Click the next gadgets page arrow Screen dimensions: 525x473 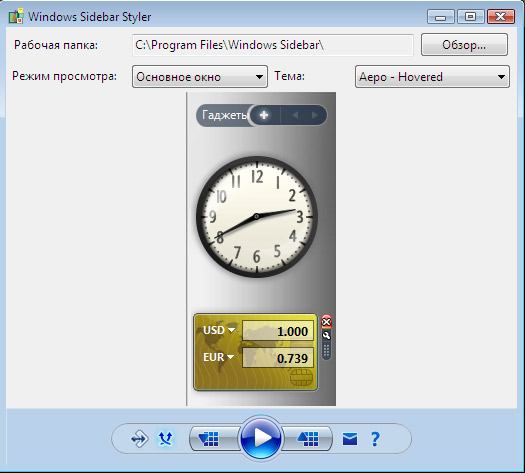[x=315, y=115]
